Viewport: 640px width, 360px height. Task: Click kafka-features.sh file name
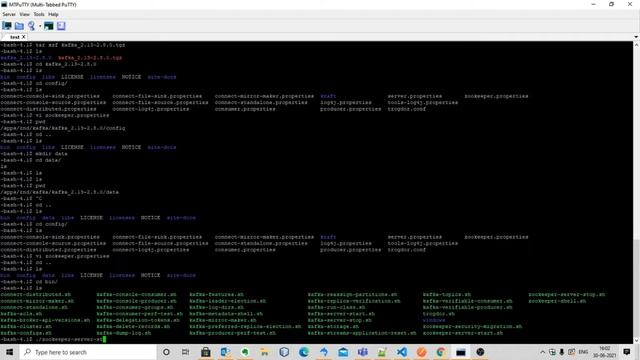(x=216, y=294)
